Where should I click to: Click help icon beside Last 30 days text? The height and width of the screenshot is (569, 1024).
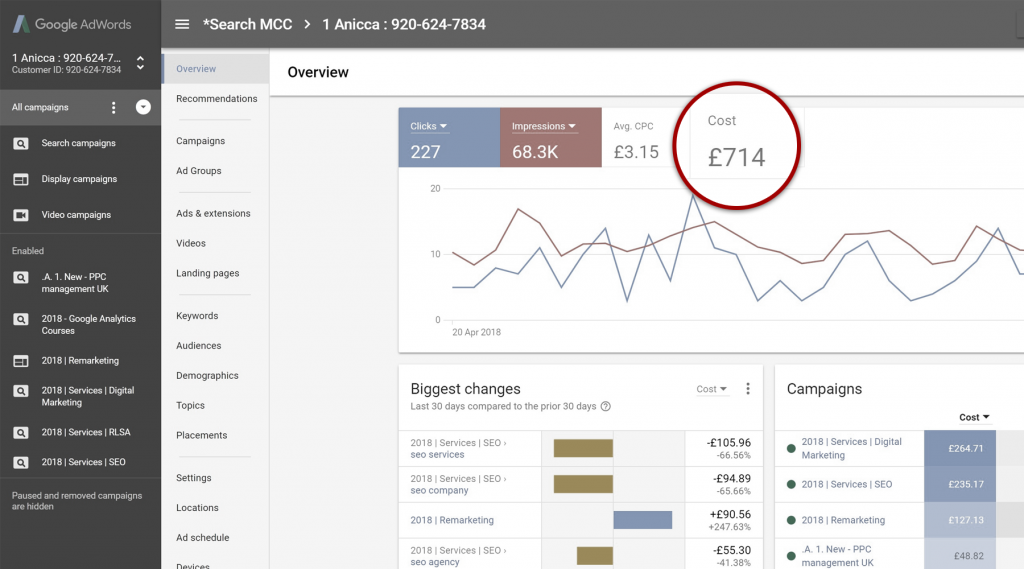tap(606, 407)
